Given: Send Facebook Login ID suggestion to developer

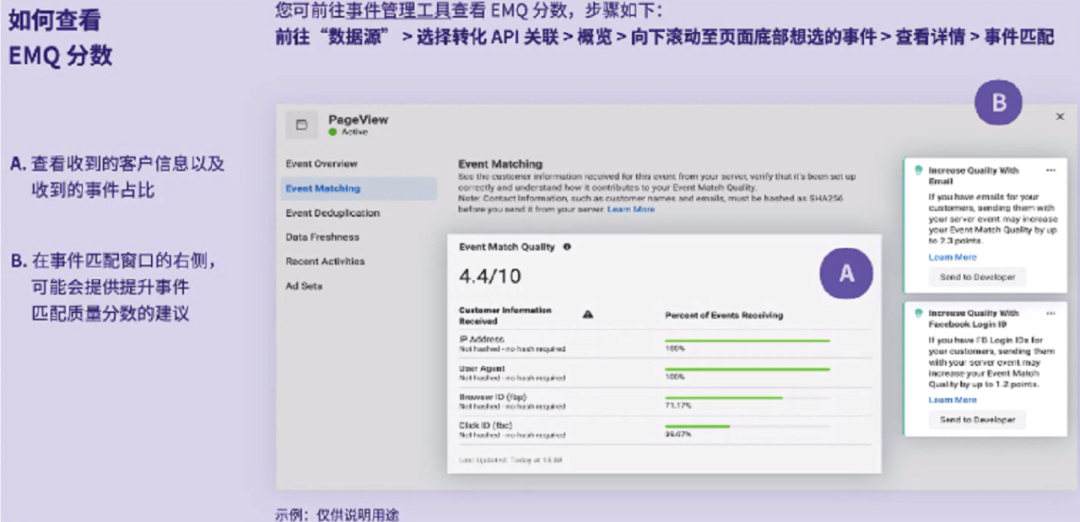Looking at the screenshot, I should tap(977, 419).
